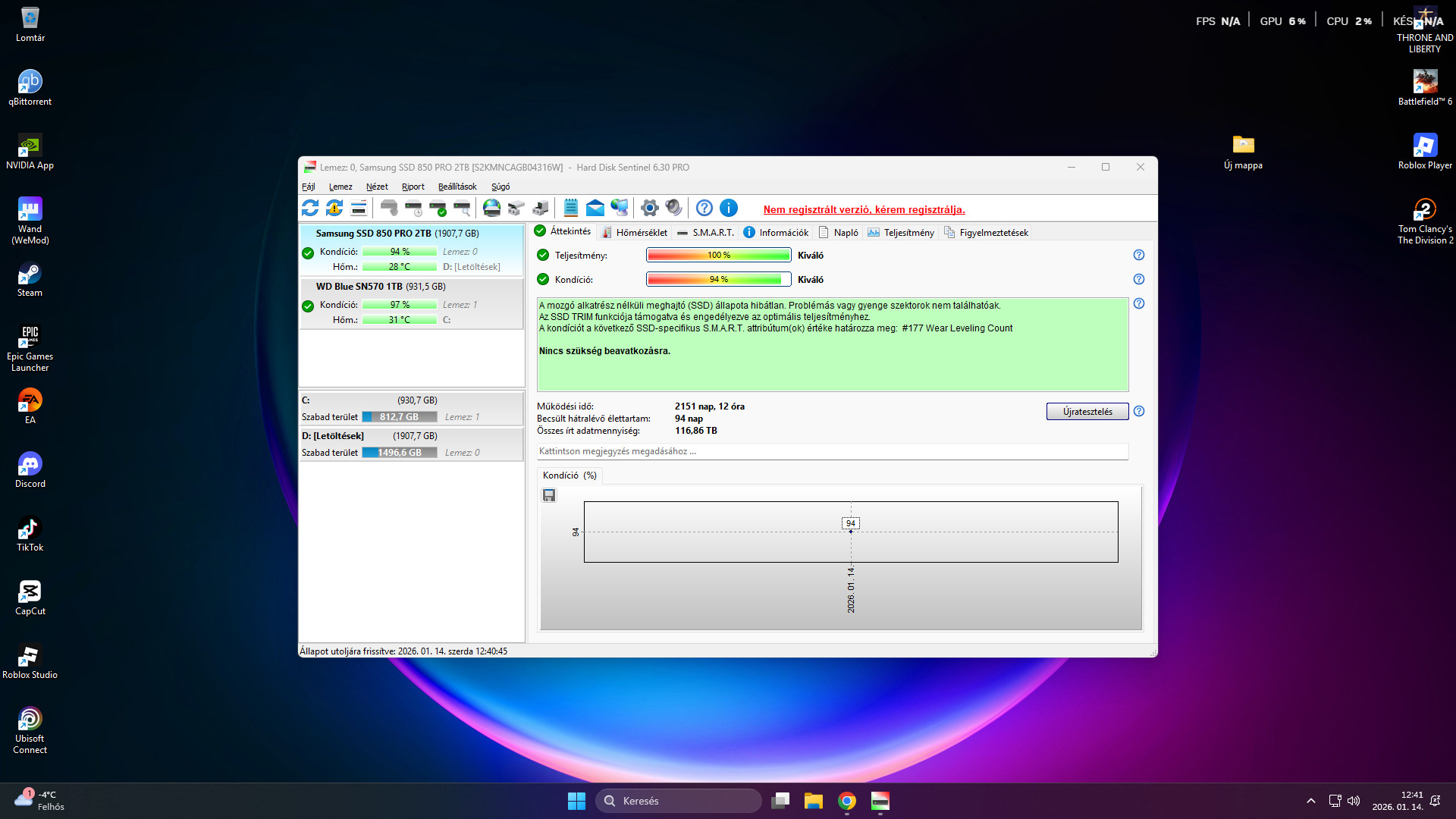Expand hidden system tray icons chevron
The height and width of the screenshot is (819, 1456).
[x=1310, y=801]
